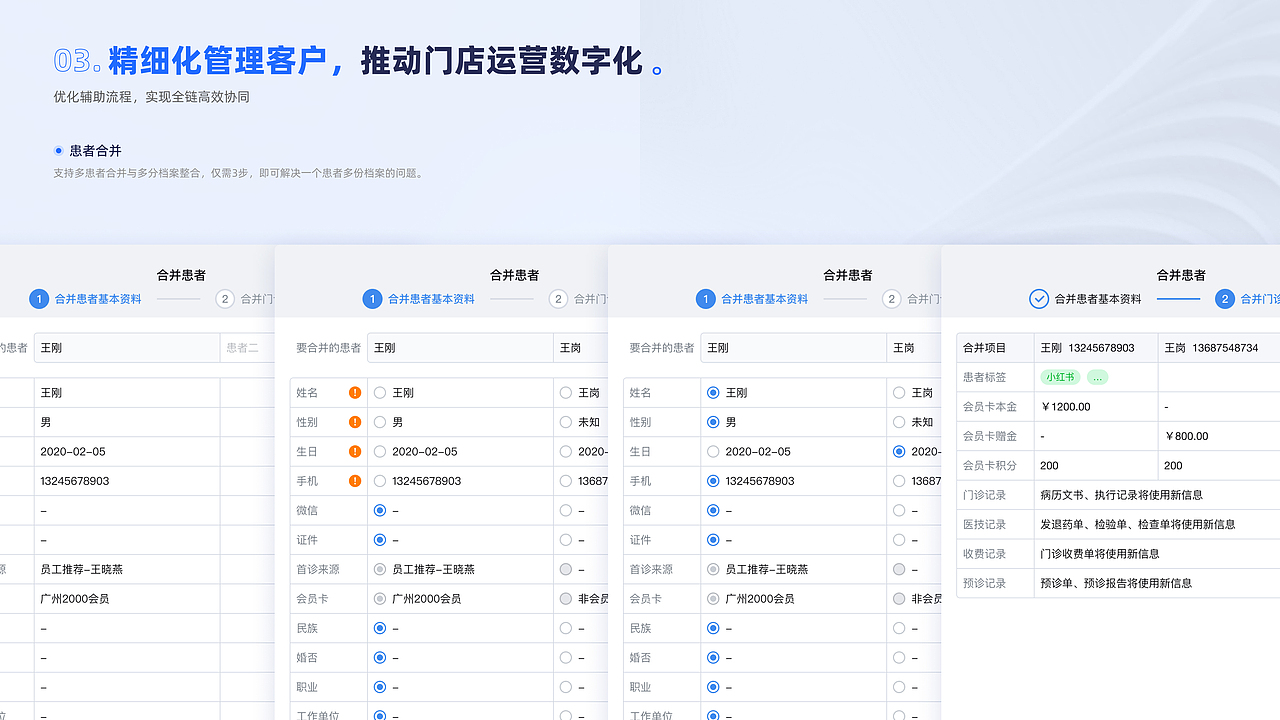This screenshot has height=720, width=1280.
Task: Click the warning icon next to 姓名 row
Action: [x=357, y=392]
